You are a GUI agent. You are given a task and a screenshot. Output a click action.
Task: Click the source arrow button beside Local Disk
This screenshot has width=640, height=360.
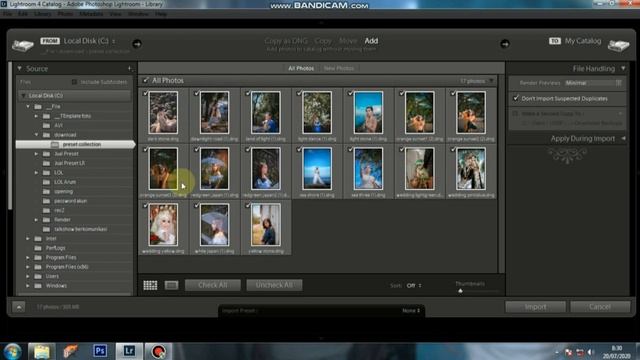[137, 44]
